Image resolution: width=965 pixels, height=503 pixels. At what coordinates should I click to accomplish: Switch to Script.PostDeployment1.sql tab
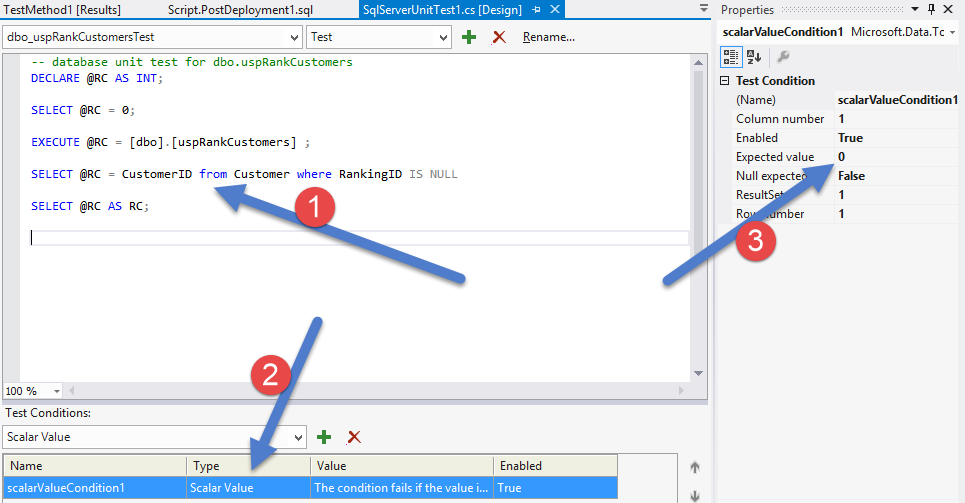pyautogui.click(x=241, y=10)
